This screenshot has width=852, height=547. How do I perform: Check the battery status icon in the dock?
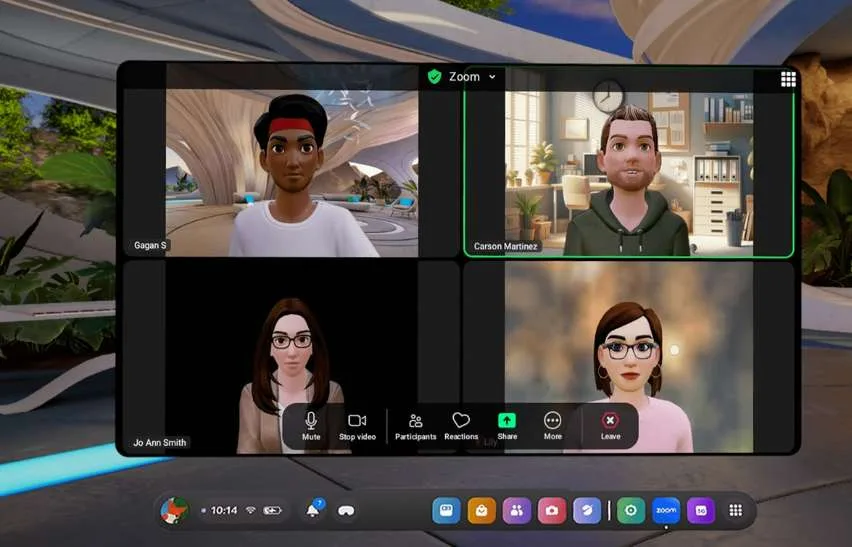coord(272,510)
